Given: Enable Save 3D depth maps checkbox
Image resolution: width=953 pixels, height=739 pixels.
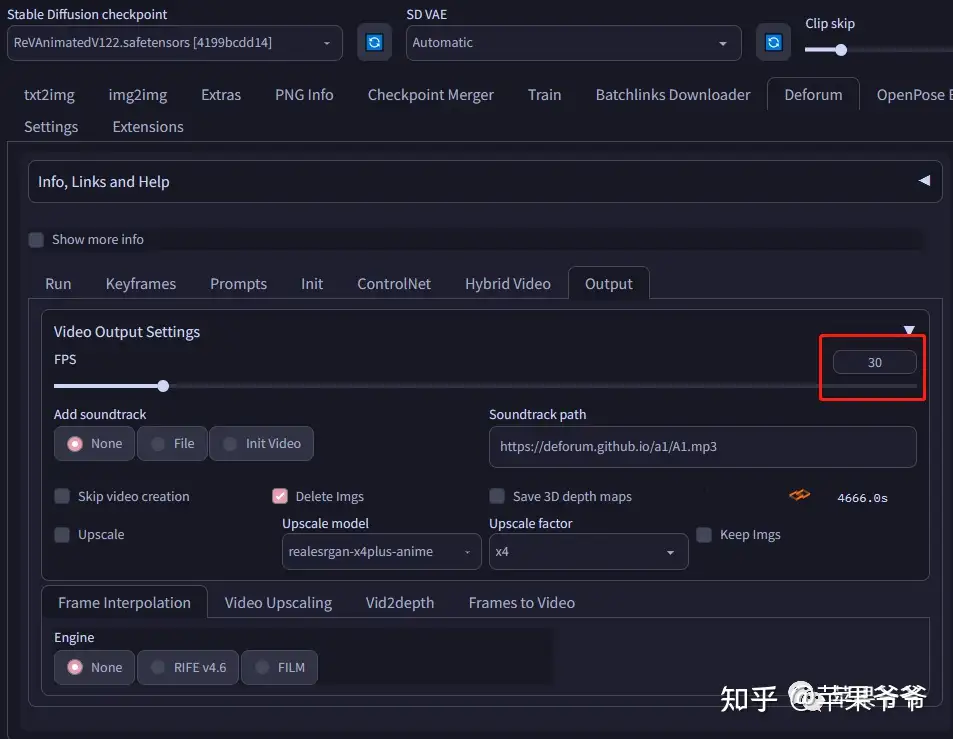Looking at the screenshot, I should 497,497.
